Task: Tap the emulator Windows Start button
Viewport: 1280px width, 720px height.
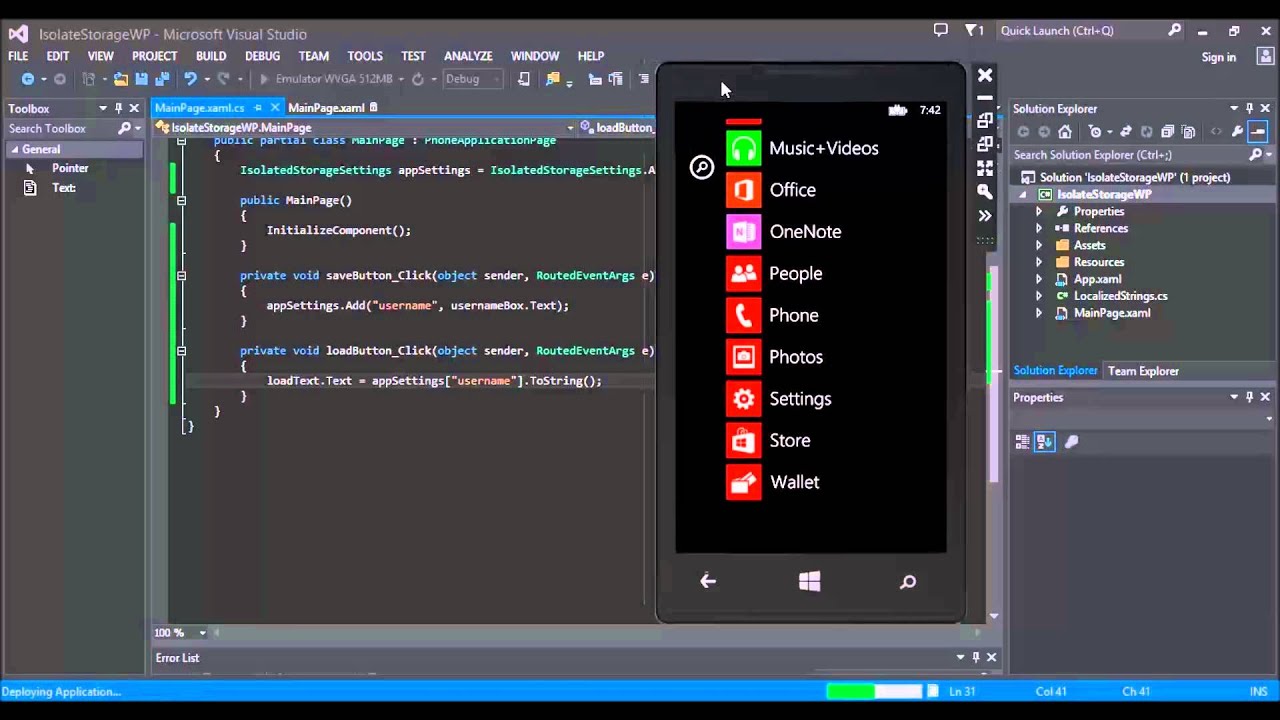Action: pyautogui.click(x=810, y=581)
